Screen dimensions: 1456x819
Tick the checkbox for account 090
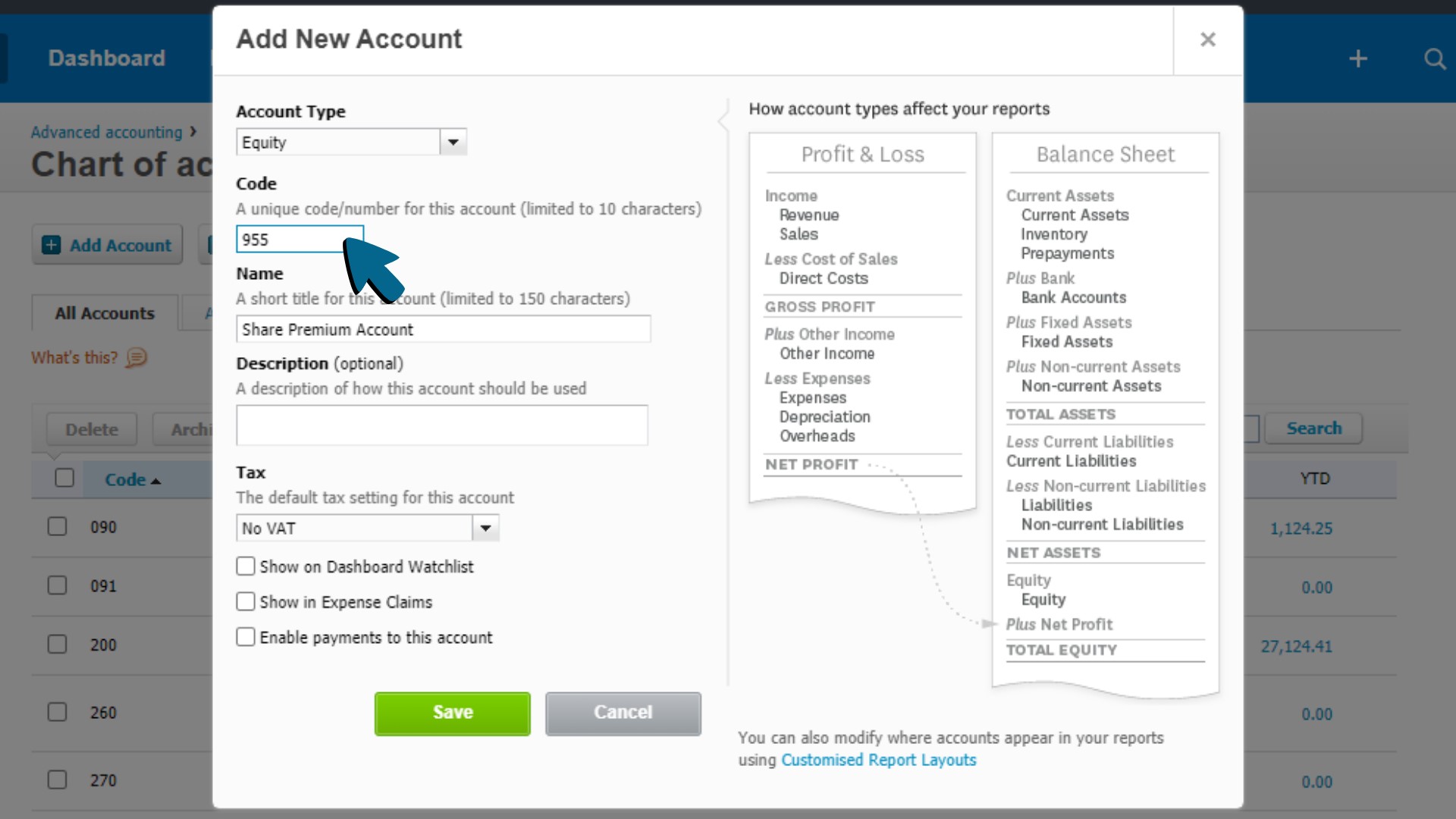(58, 526)
